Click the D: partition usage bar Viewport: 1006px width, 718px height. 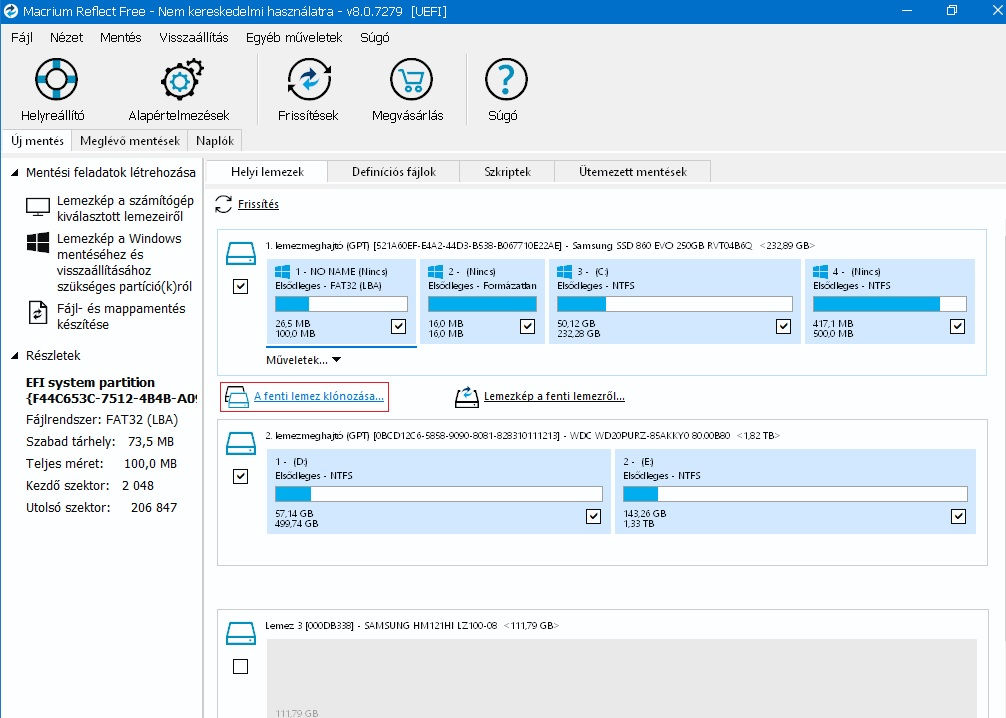[x=438, y=494]
